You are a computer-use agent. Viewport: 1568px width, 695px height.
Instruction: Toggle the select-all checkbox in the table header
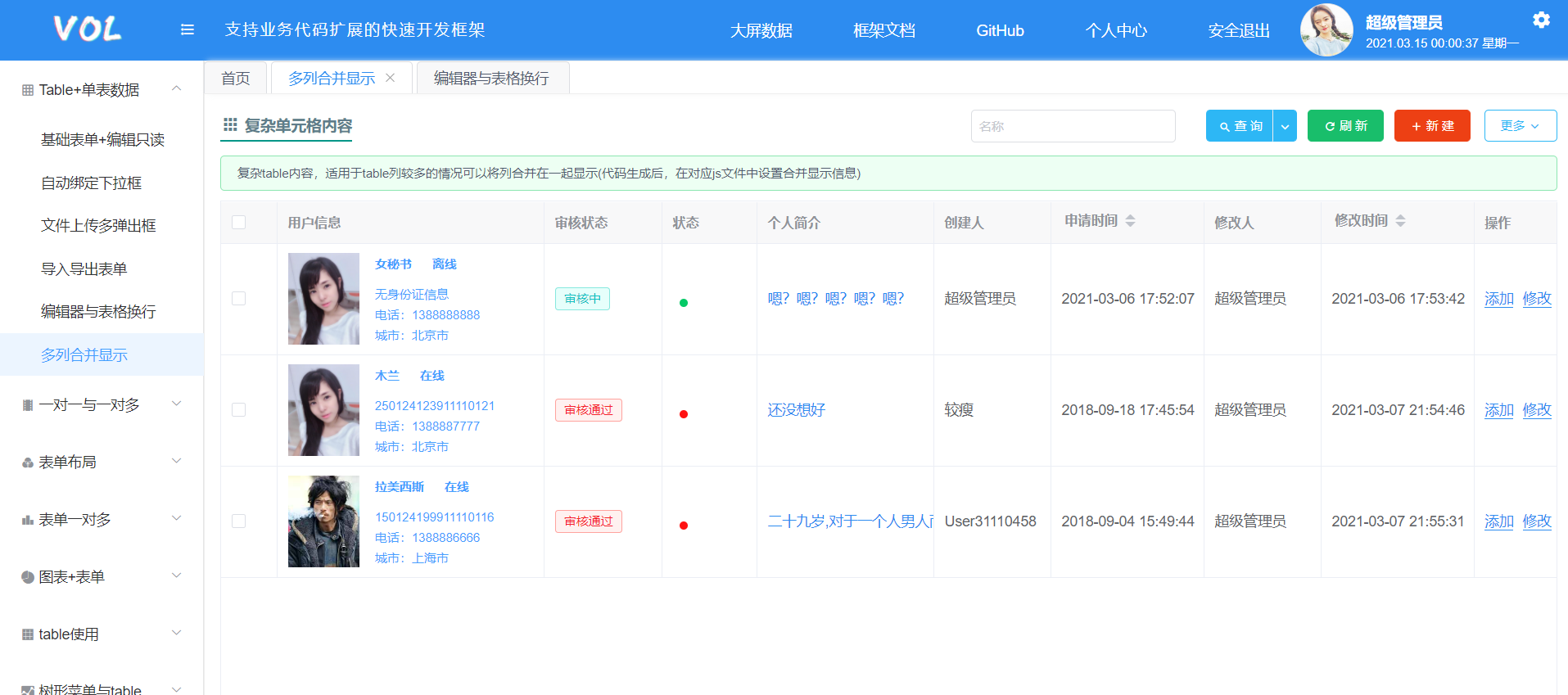tap(239, 223)
